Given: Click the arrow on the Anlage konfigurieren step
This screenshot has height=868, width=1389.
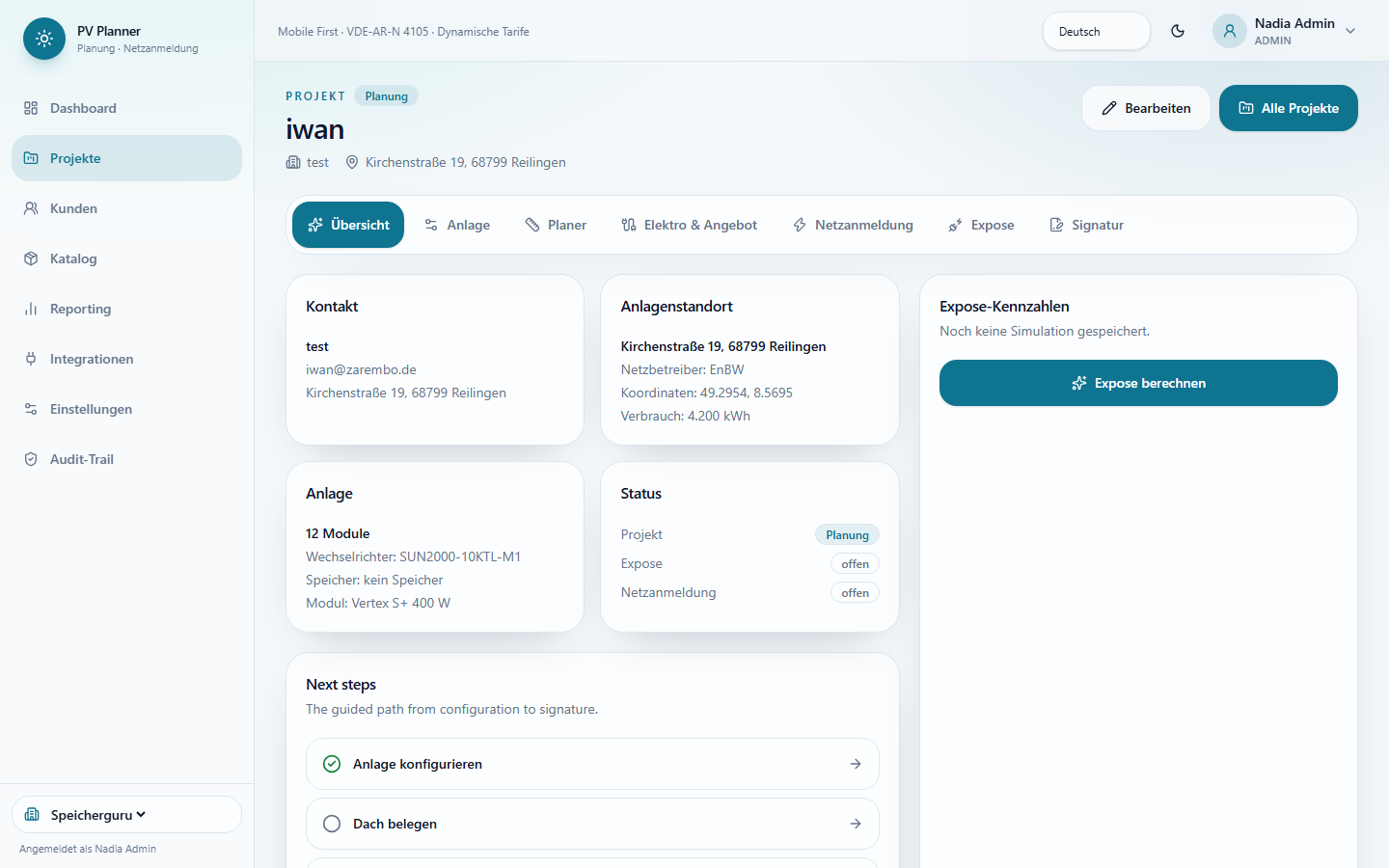Looking at the screenshot, I should point(856,764).
